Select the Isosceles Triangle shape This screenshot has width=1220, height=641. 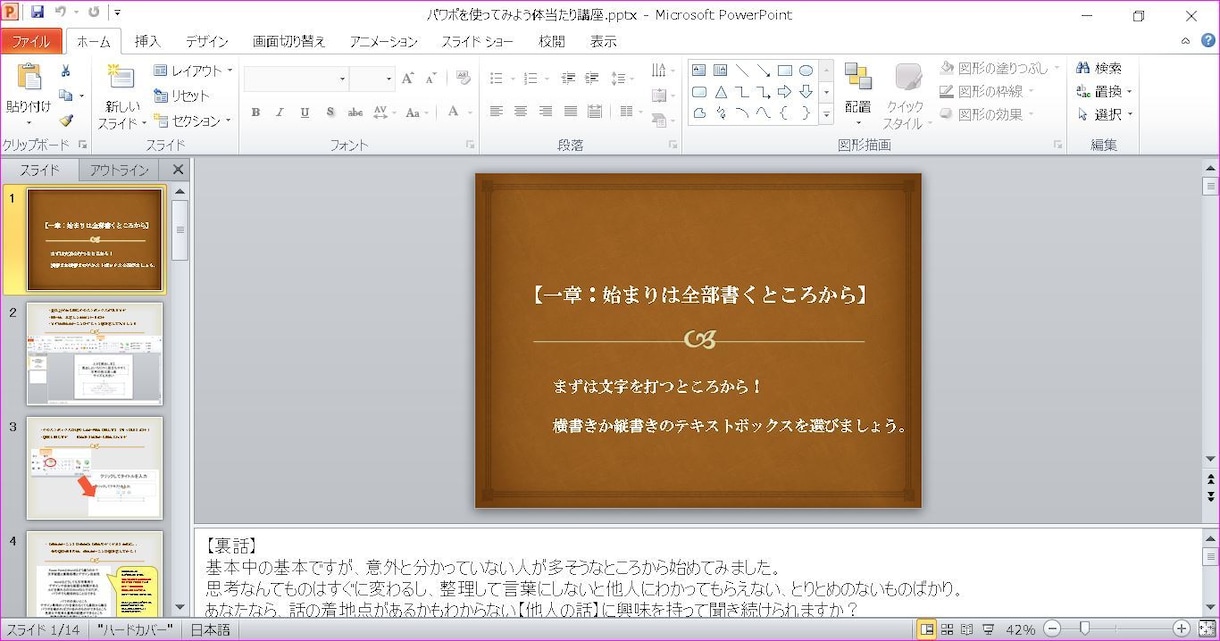point(720,92)
